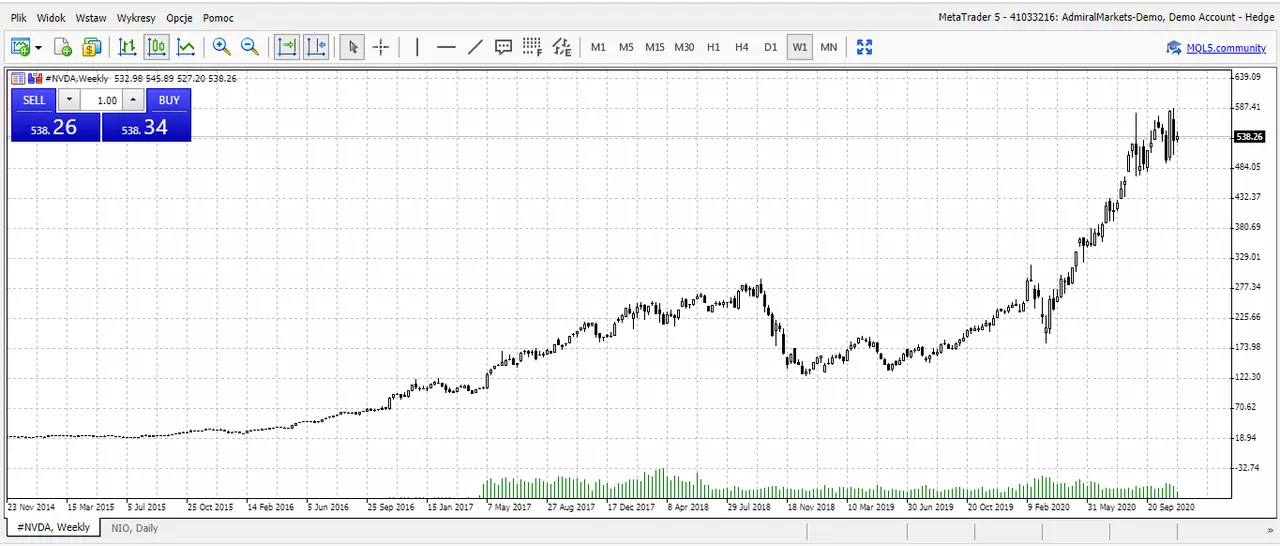Click the MQL5 graduation cap icon
The width and height of the screenshot is (1280, 546).
(1174, 48)
